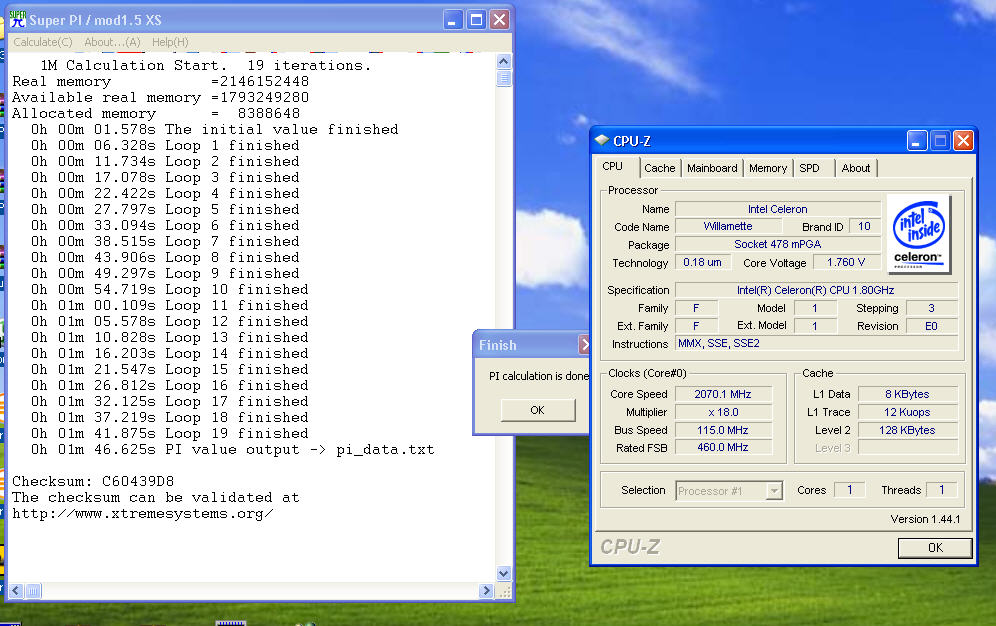996x626 pixels.
Task: Click the 12 Kuops L1 Trace value
Action: tap(907, 412)
